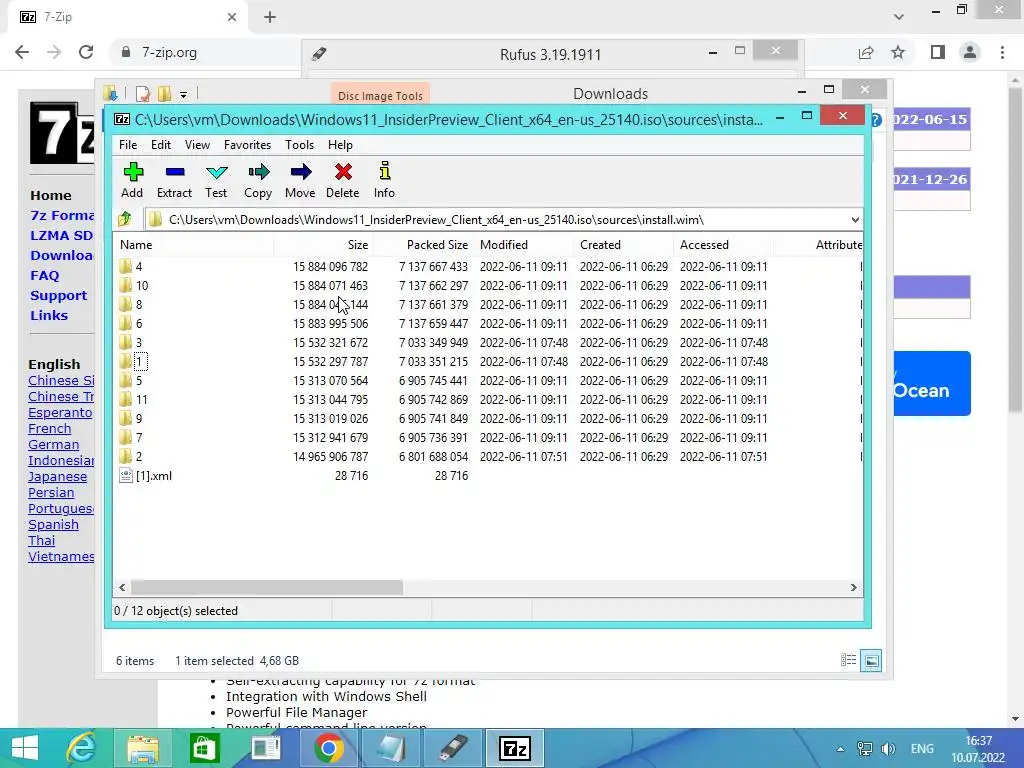Open the View menu

(x=197, y=145)
